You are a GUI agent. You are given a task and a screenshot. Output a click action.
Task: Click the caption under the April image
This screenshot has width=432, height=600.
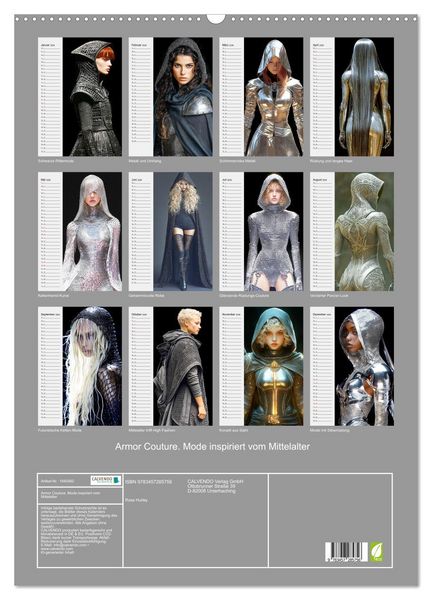click(331, 161)
